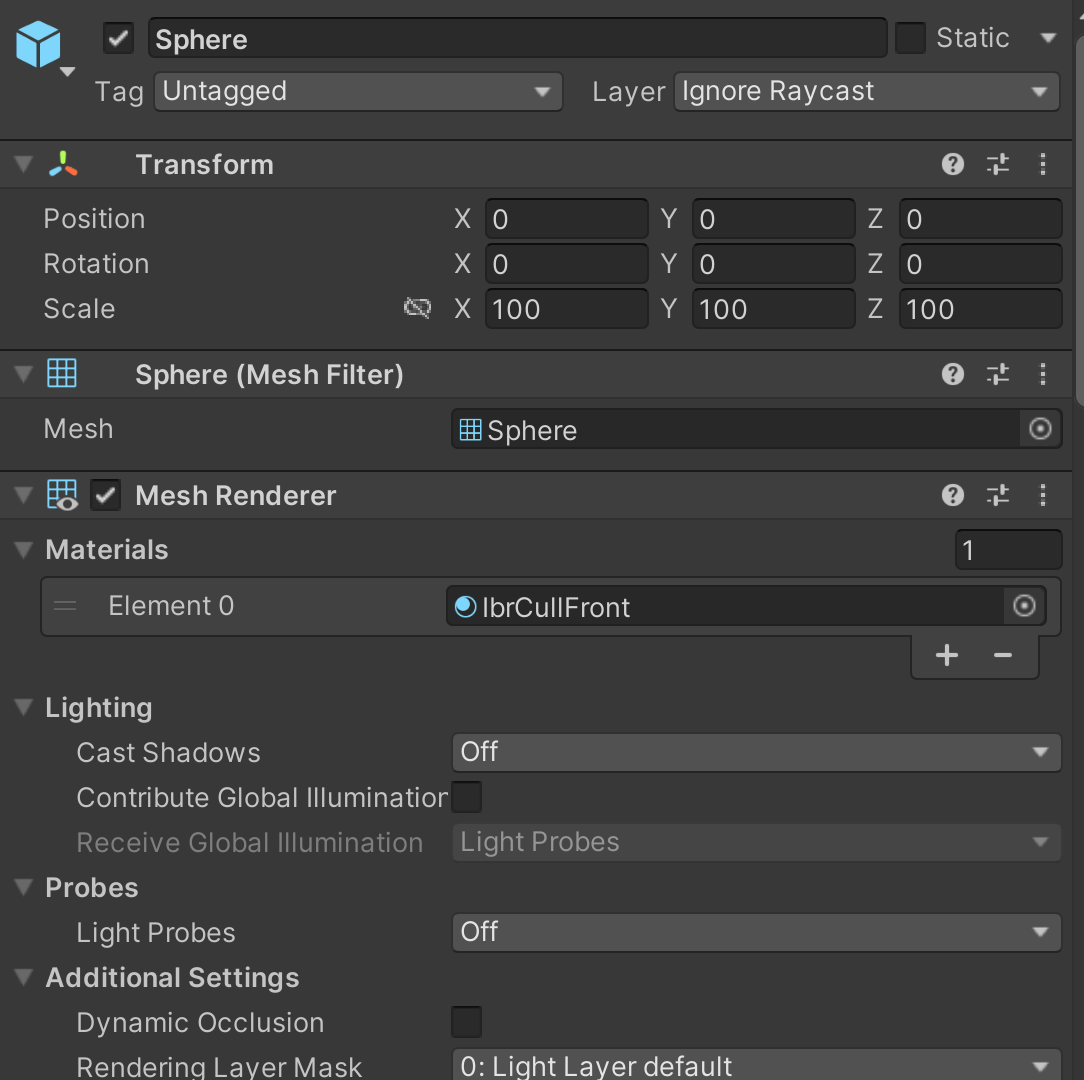Screen dimensions: 1084x1080
Task: Open the Mesh object picker
Action: pyautogui.click(x=1040, y=428)
